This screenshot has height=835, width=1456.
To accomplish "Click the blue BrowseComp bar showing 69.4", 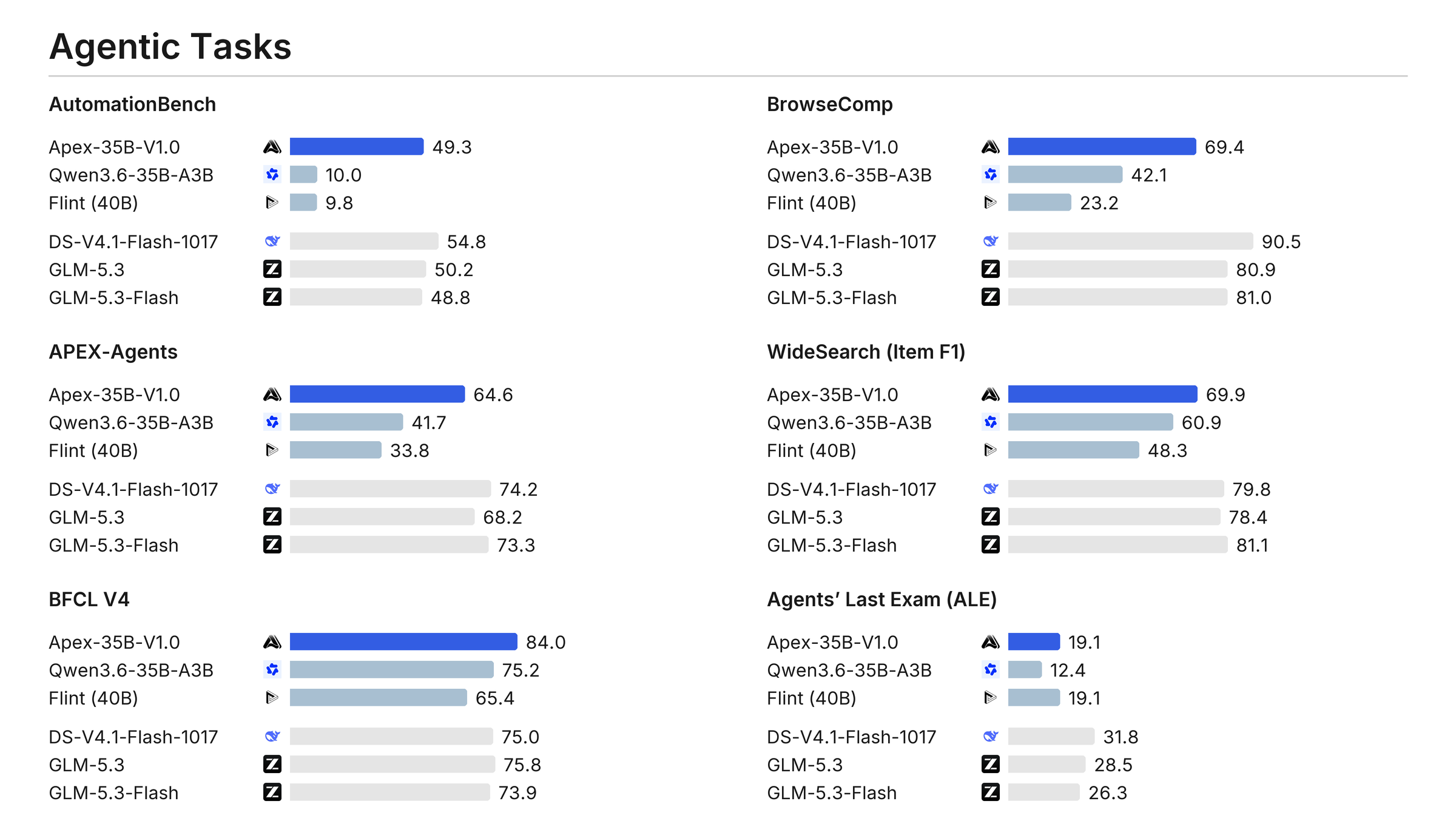I will pyautogui.click(x=1102, y=146).
